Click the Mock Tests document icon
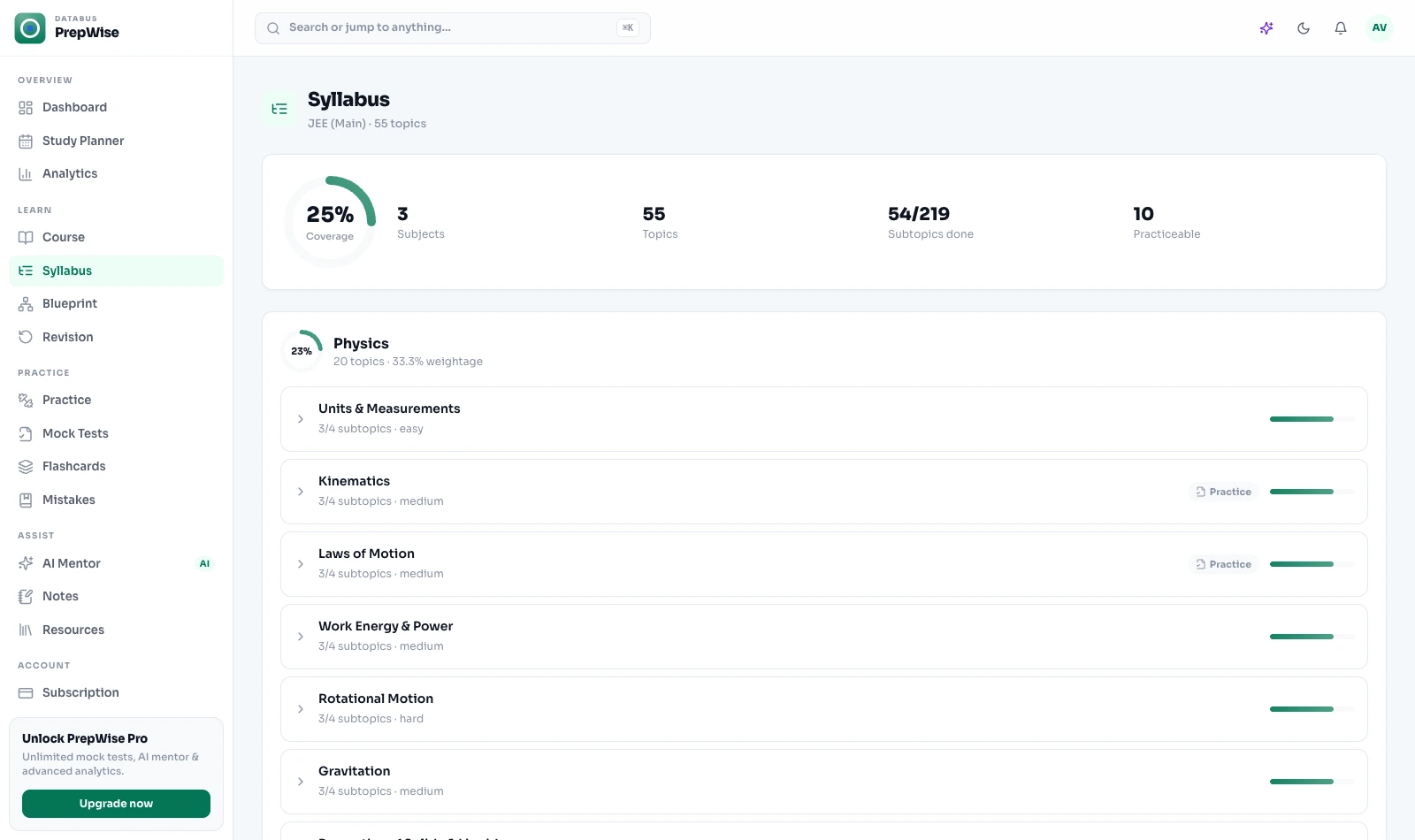Screen dimensions: 1415x840 coord(26,434)
